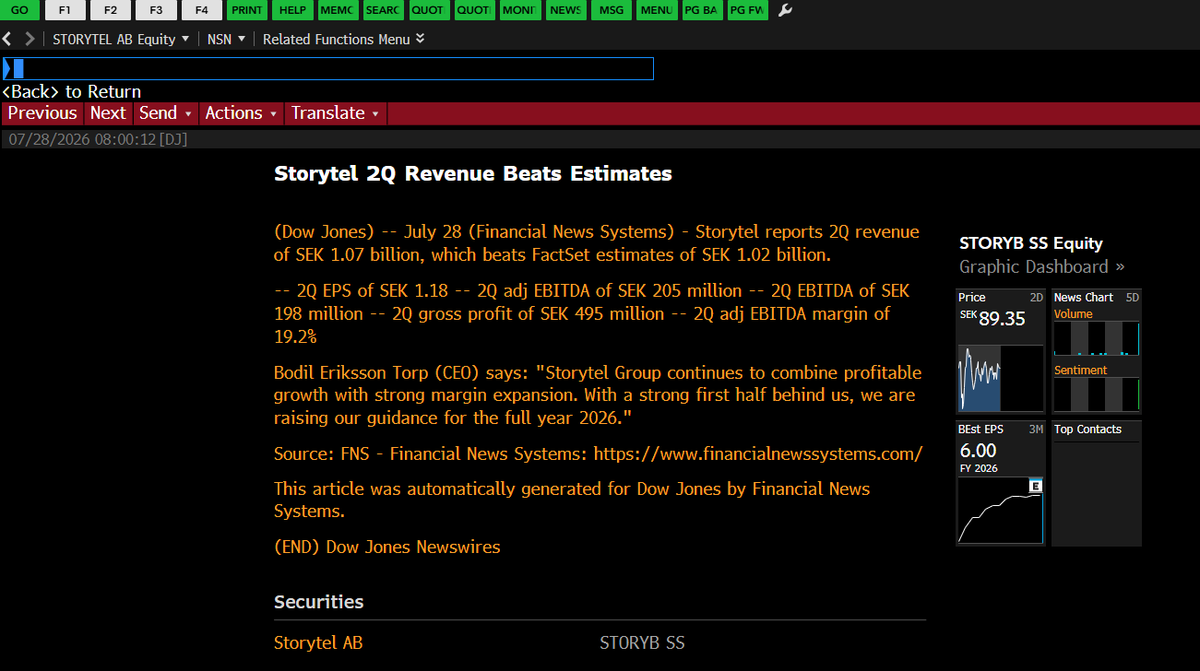The width and height of the screenshot is (1200, 671).
Task: Open the News Chart tile
Action: (1096, 350)
